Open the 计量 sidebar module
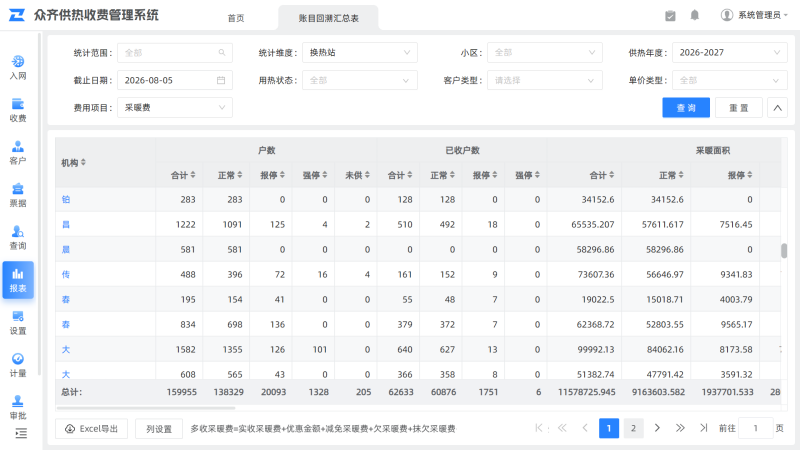The image size is (800, 450). [x=18, y=365]
